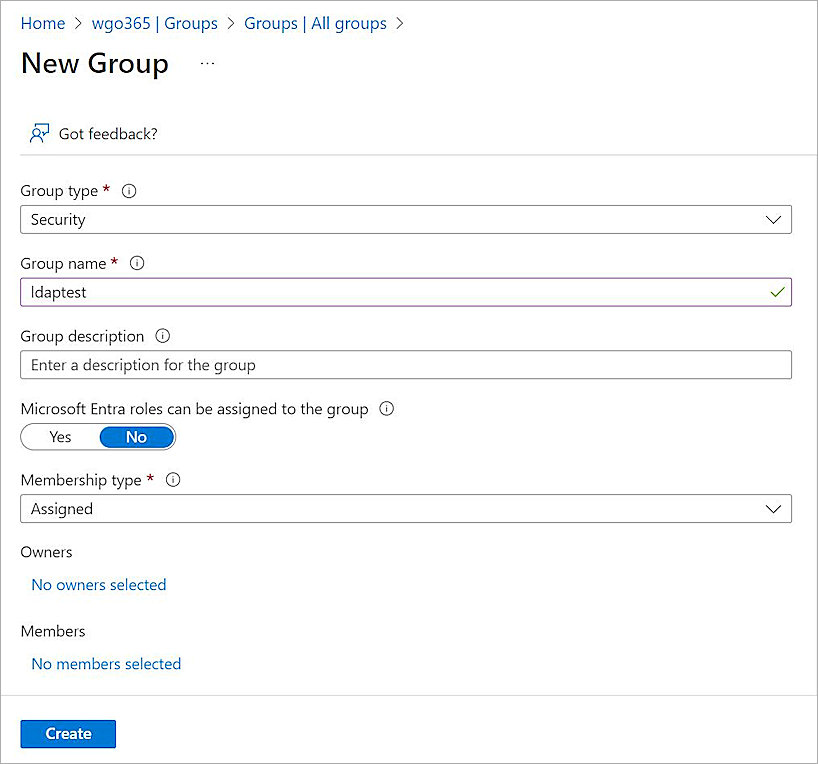The height and width of the screenshot is (764, 818).
Task: Navigate to Home via the breadcrumb
Action: (x=42, y=23)
